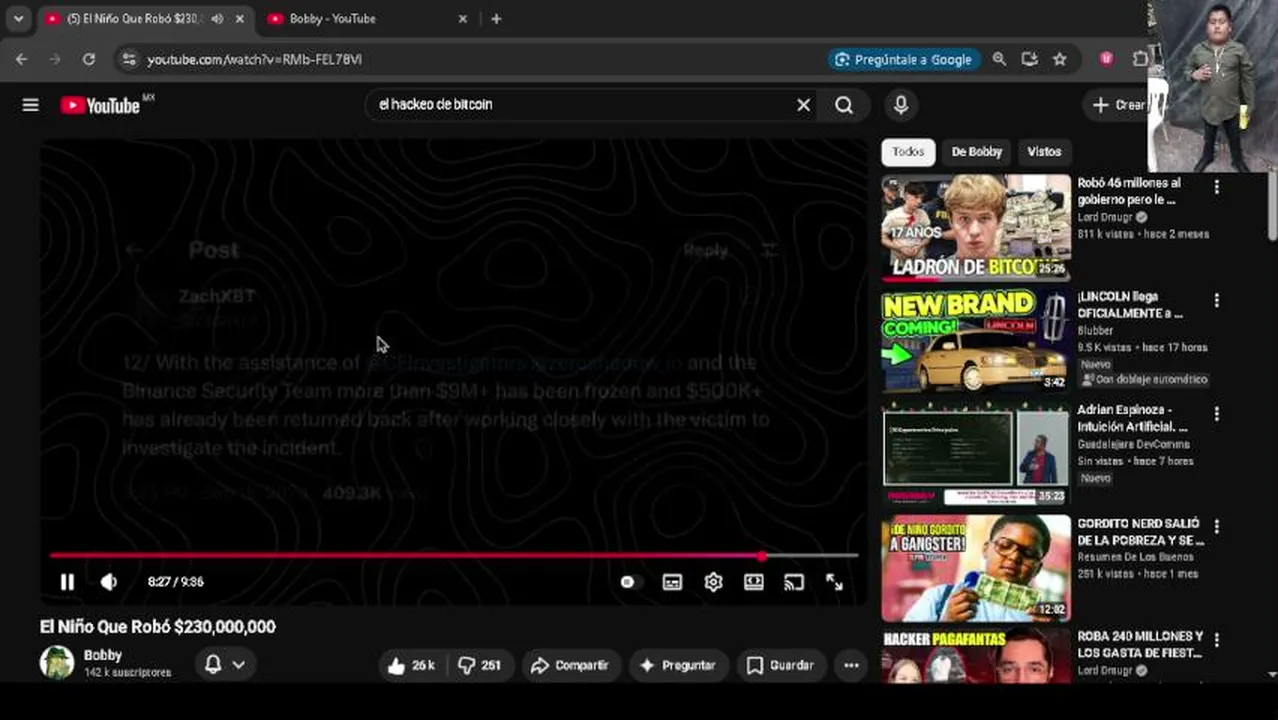Screen dimensions: 1278x720
Task: Select the Vistos filter chip
Action: (1044, 152)
